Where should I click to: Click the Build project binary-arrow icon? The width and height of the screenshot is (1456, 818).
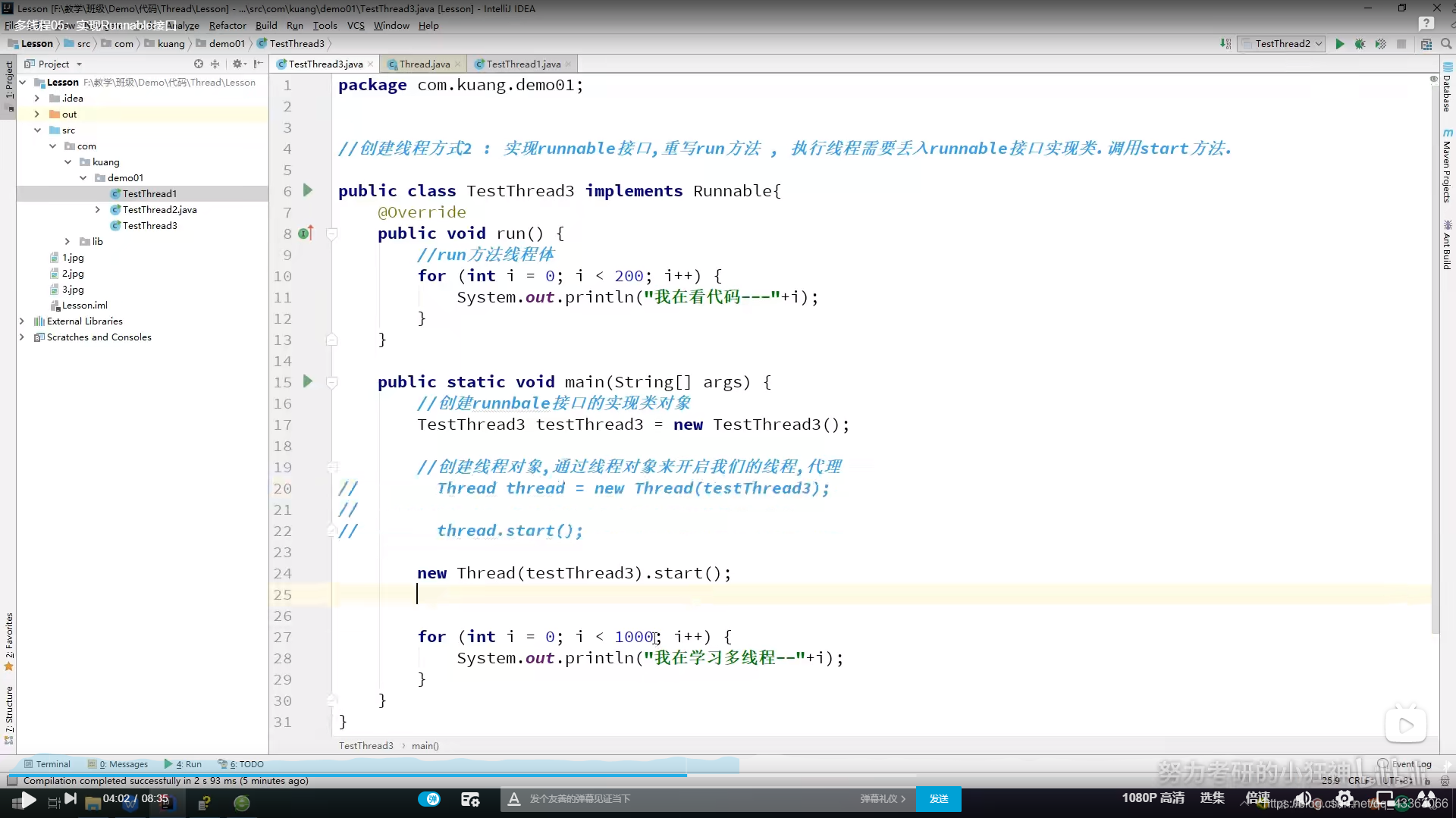[1225, 44]
